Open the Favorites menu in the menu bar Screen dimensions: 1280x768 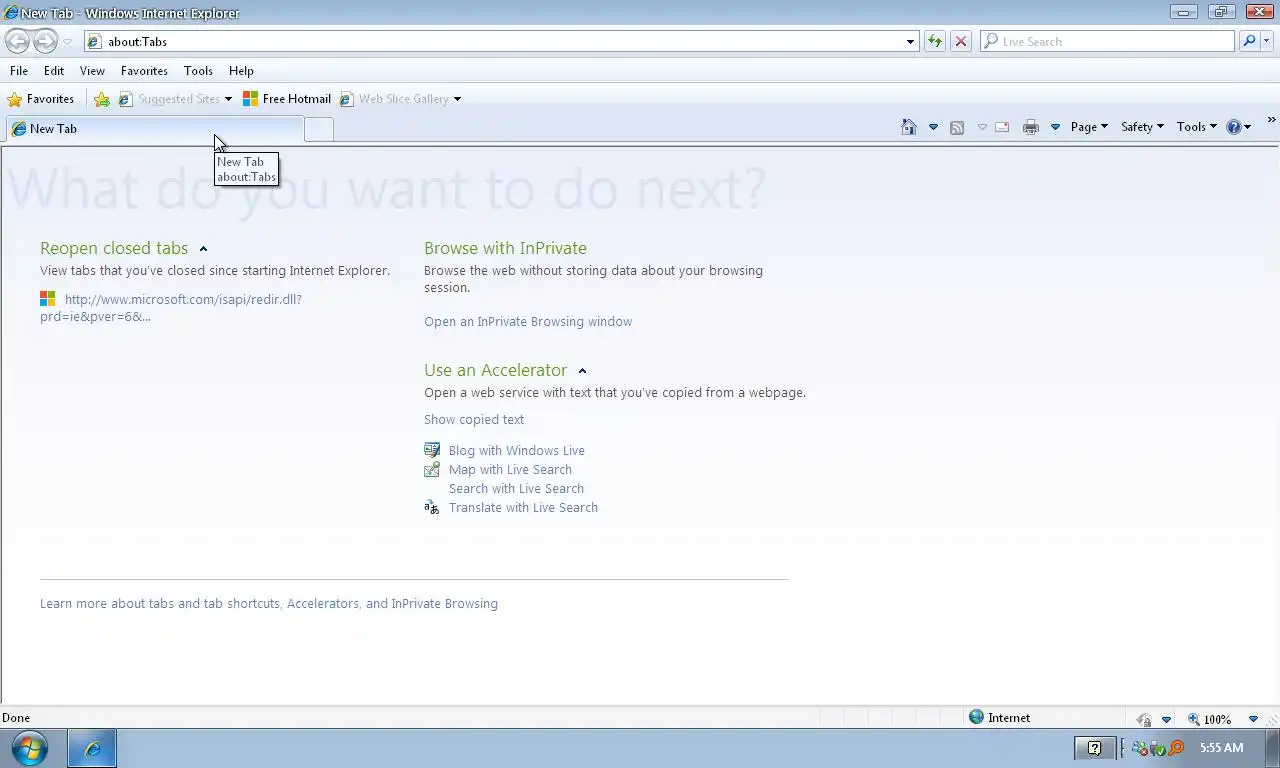144,71
